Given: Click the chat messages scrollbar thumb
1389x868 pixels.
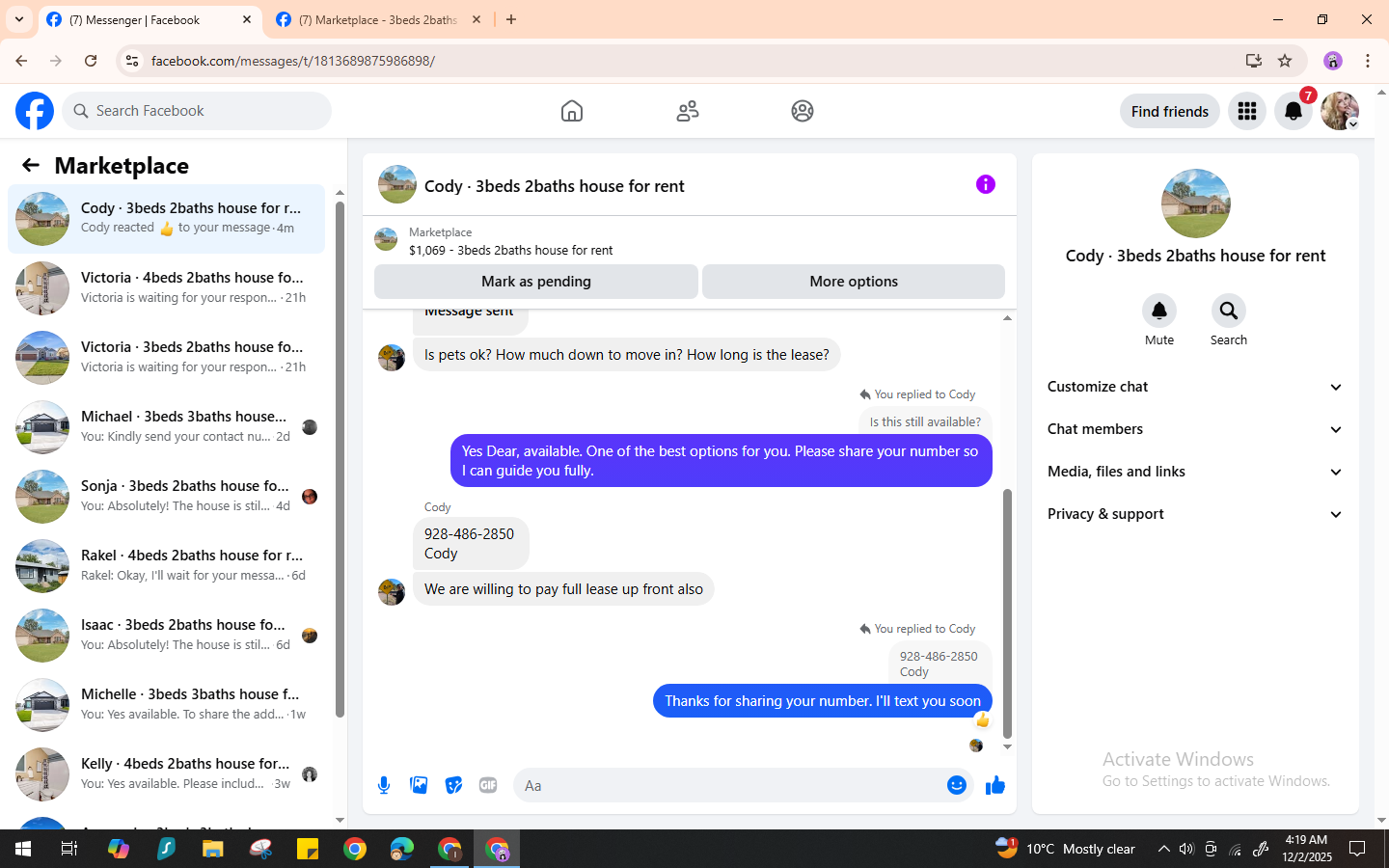Looking at the screenshot, I should (x=1007, y=613).
